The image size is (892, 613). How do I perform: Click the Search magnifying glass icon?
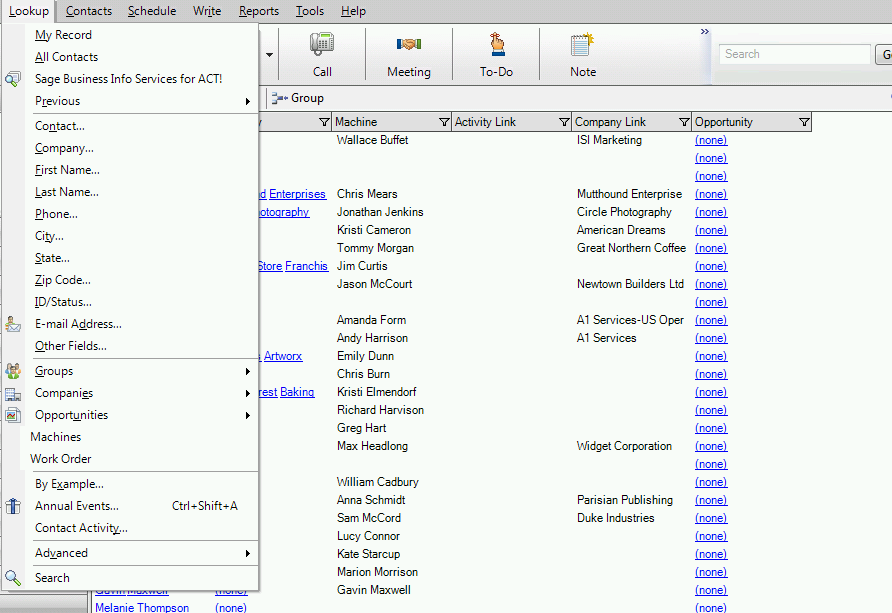pos(13,578)
